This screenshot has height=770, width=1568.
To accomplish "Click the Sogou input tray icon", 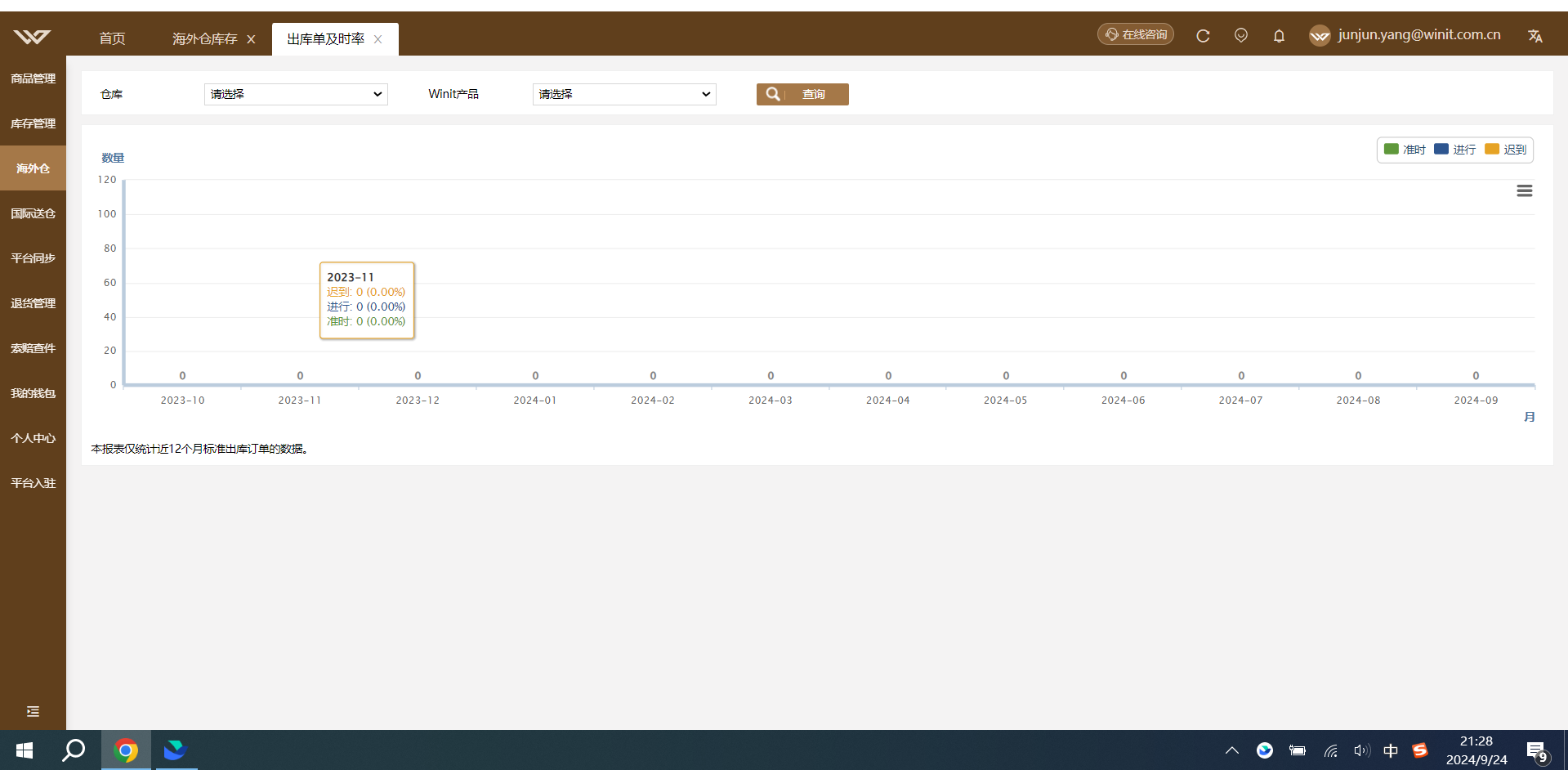I will tap(1420, 750).
